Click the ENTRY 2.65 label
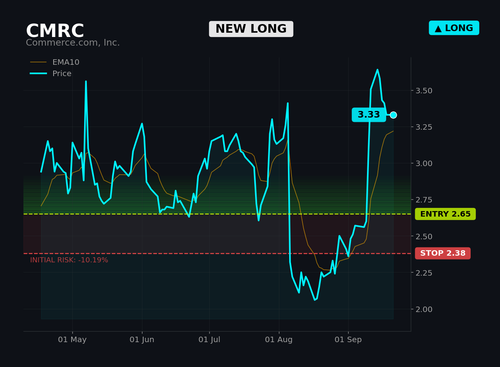Image resolution: width=500 pixels, height=367 pixels. click(445, 214)
